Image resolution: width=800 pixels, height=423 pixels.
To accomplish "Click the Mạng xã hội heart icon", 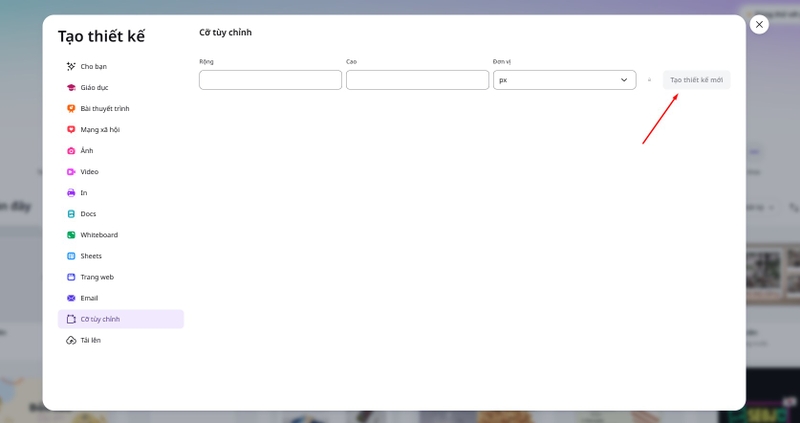I will click(71, 130).
